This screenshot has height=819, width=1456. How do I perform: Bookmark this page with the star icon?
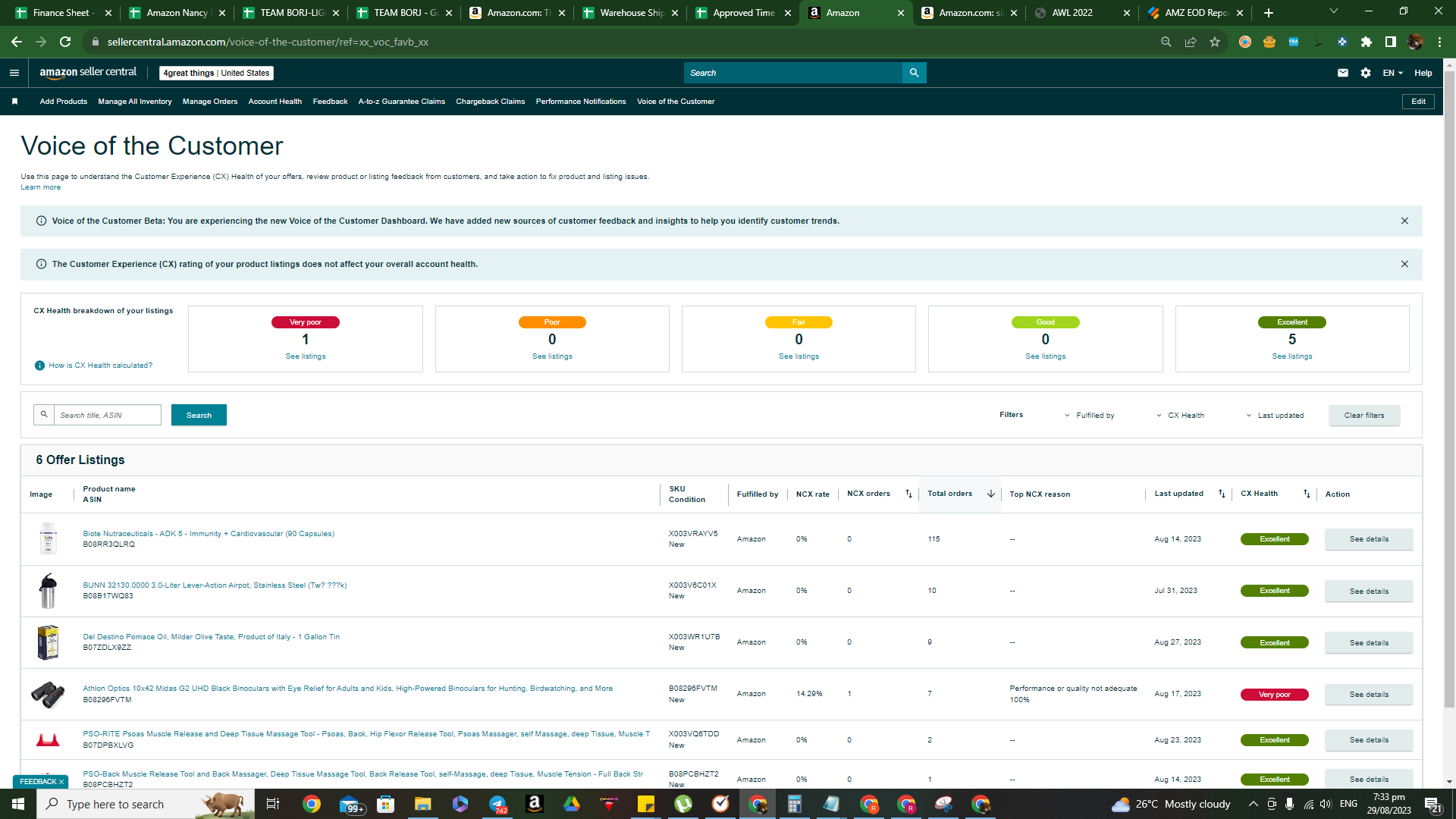(1215, 42)
